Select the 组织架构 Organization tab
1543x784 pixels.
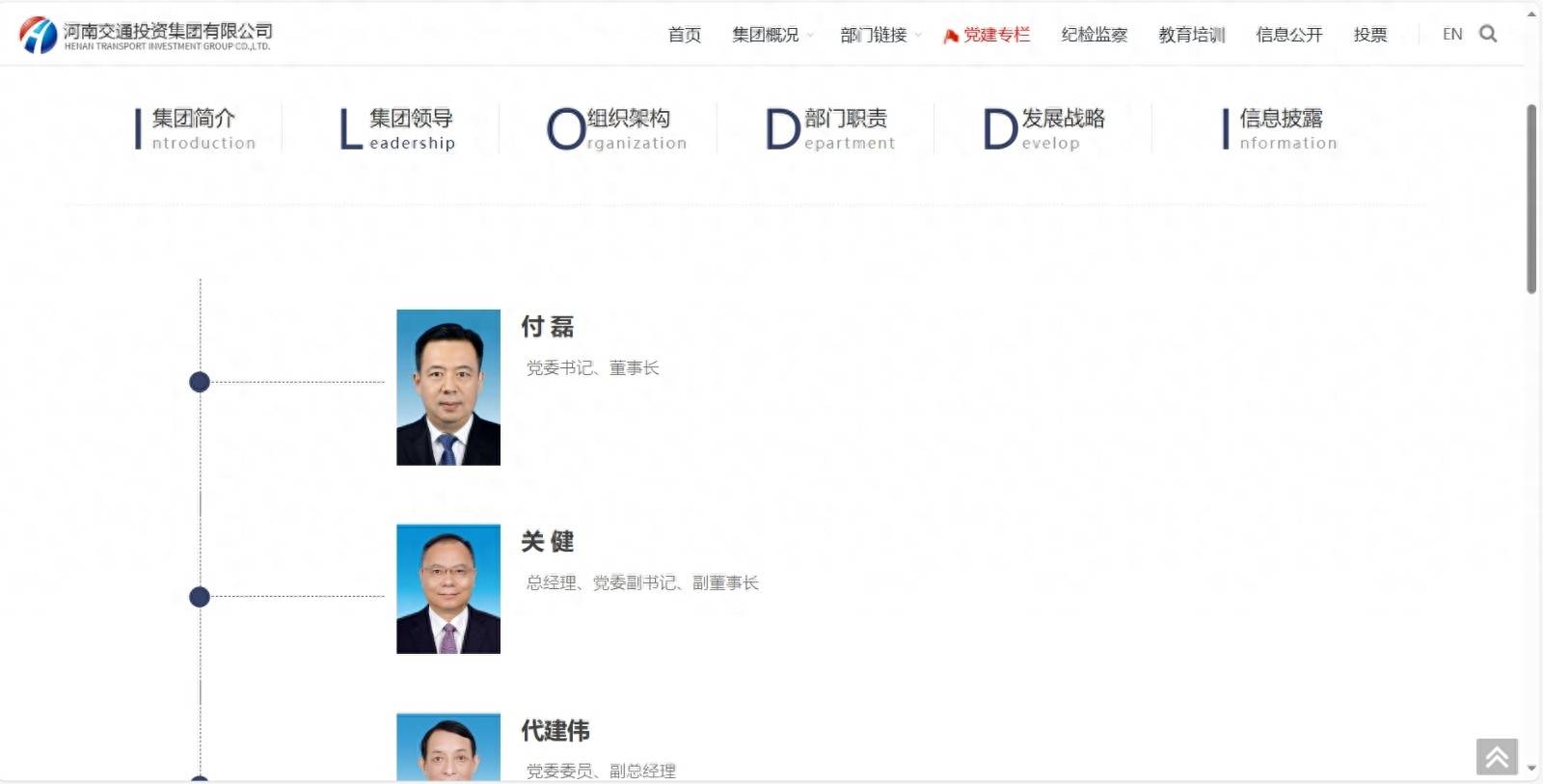(x=617, y=129)
